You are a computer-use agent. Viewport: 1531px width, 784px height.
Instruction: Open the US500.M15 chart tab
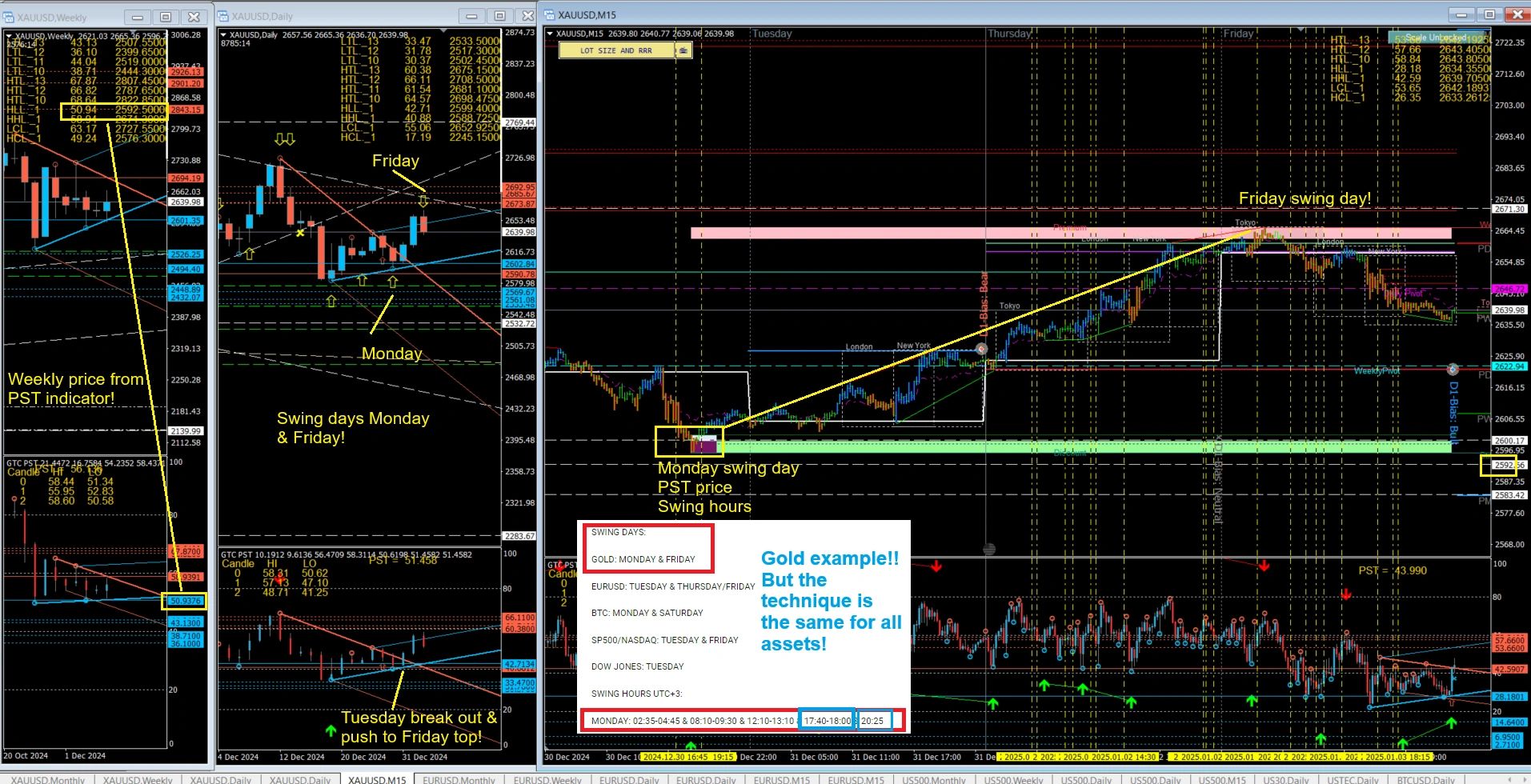(x=1221, y=779)
